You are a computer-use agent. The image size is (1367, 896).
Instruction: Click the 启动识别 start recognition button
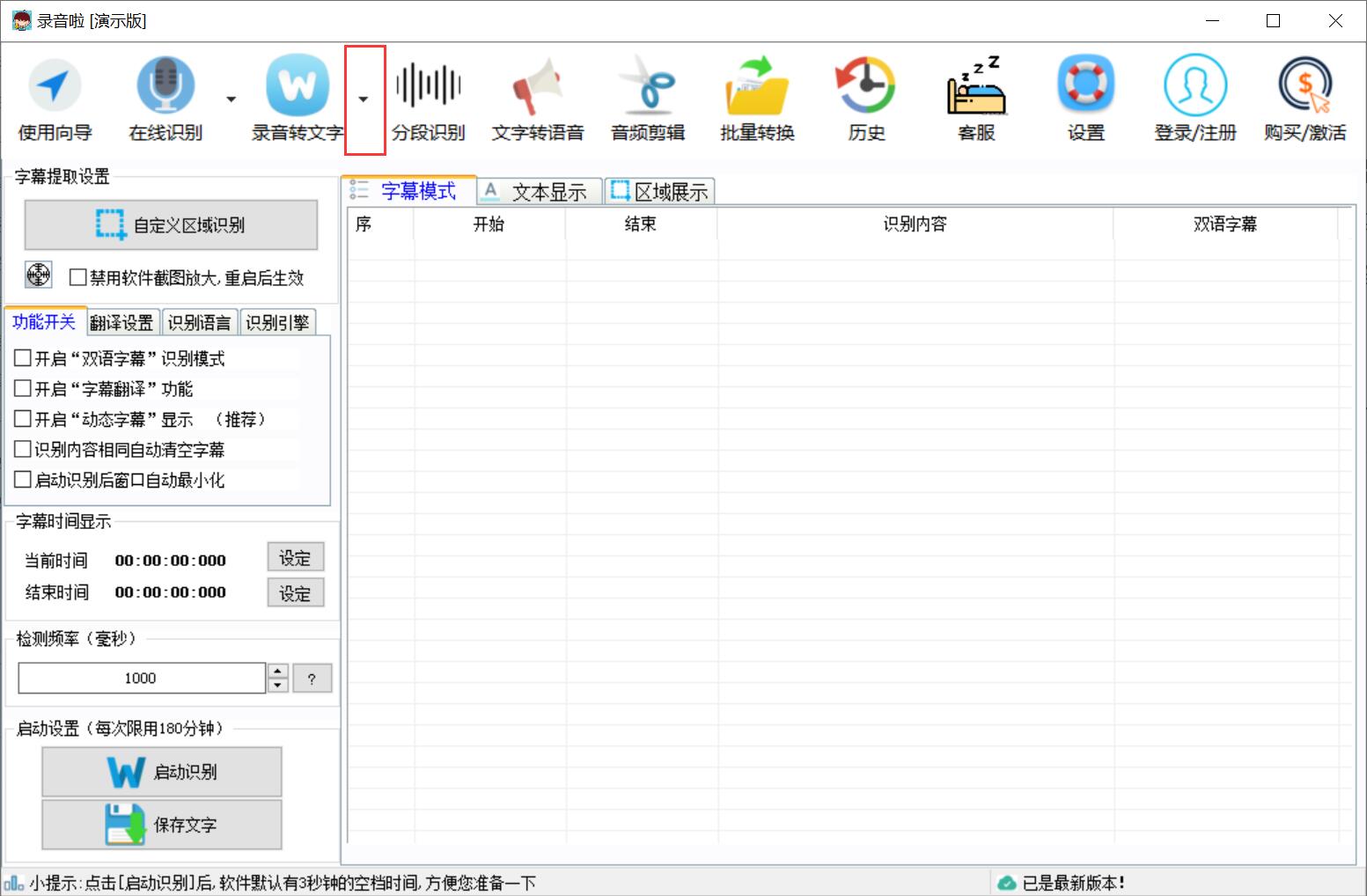pos(160,771)
